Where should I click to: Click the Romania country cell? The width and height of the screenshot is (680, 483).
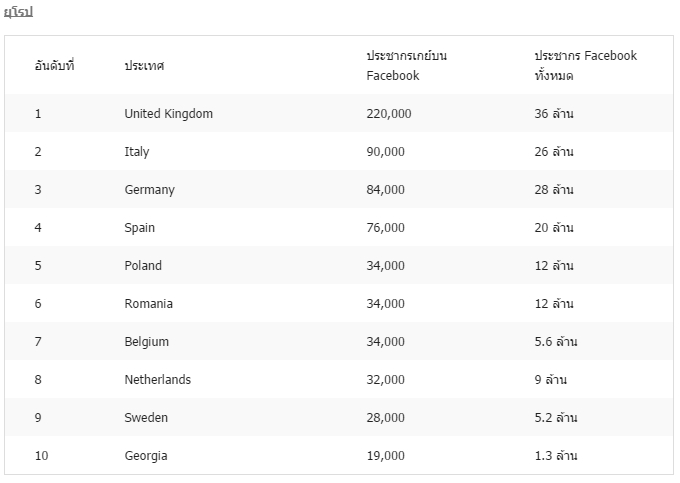[148, 304]
